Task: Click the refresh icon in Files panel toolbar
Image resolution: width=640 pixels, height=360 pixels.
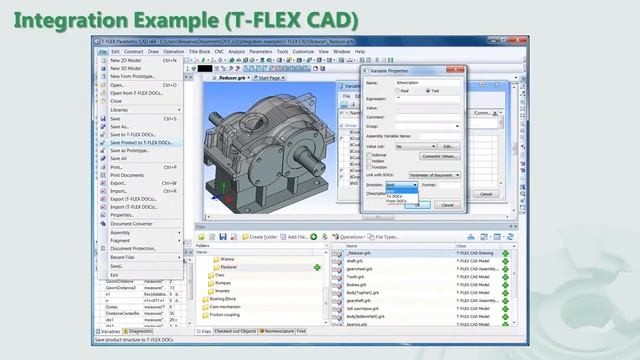Action: (x=510, y=237)
